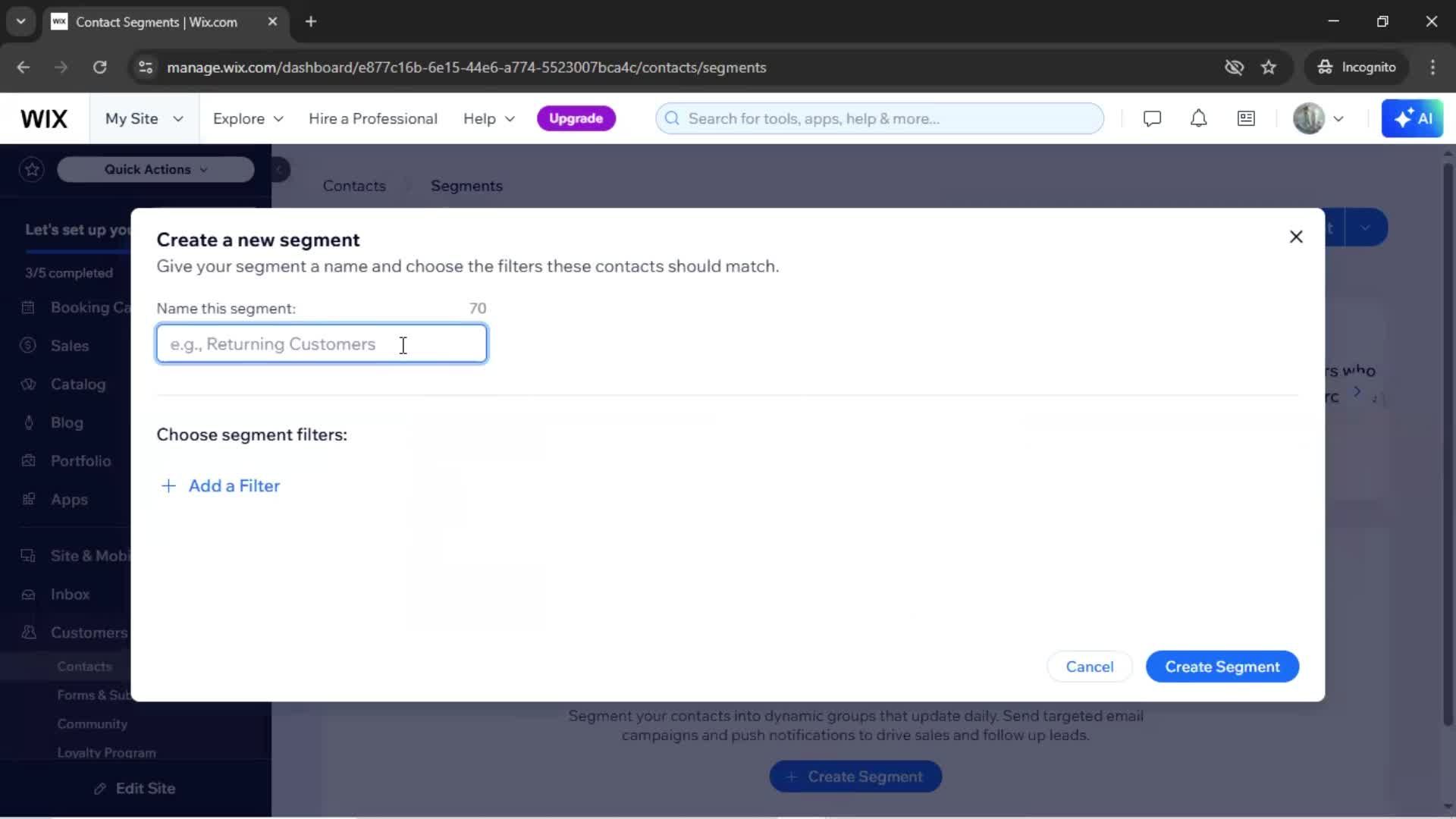Open Blog in the sidebar
This screenshot has height=819, width=1456.
(67, 423)
